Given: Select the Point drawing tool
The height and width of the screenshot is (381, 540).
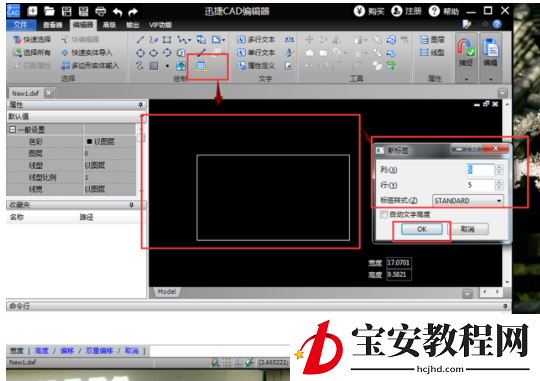Looking at the screenshot, I should [167, 65].
